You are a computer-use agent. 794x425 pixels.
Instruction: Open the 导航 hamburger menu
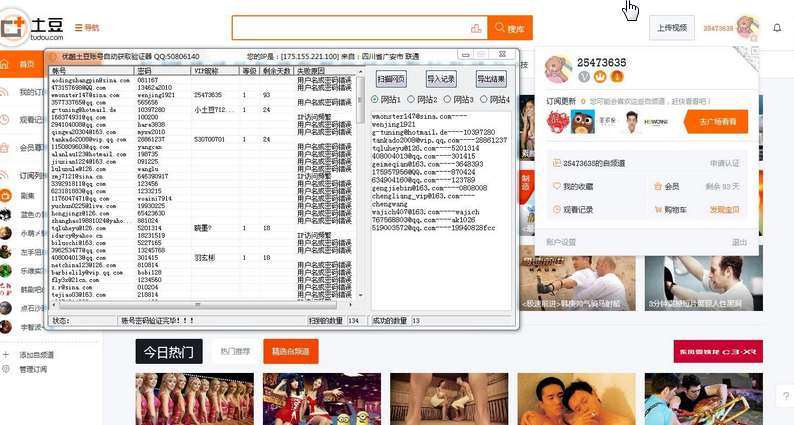(x=87, y=28)
